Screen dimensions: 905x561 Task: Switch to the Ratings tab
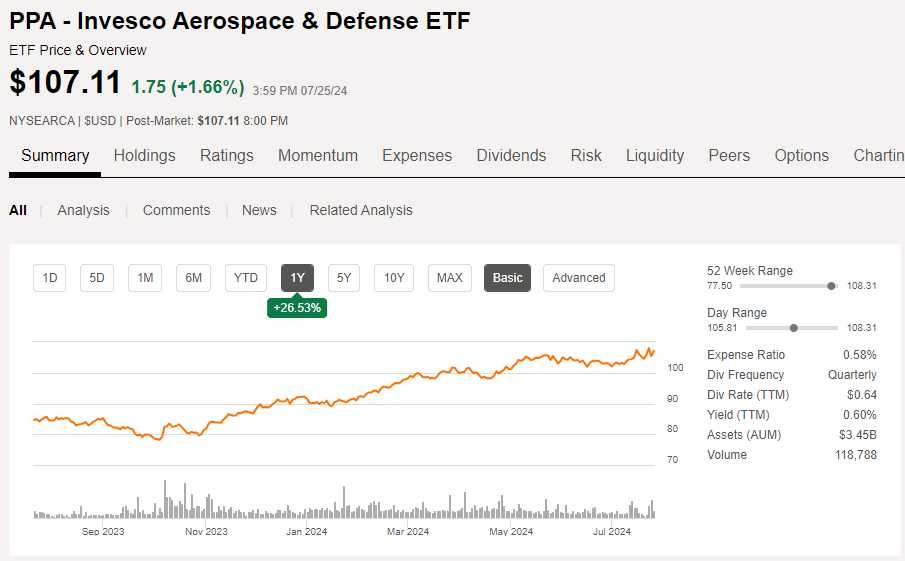coord(226,155)
